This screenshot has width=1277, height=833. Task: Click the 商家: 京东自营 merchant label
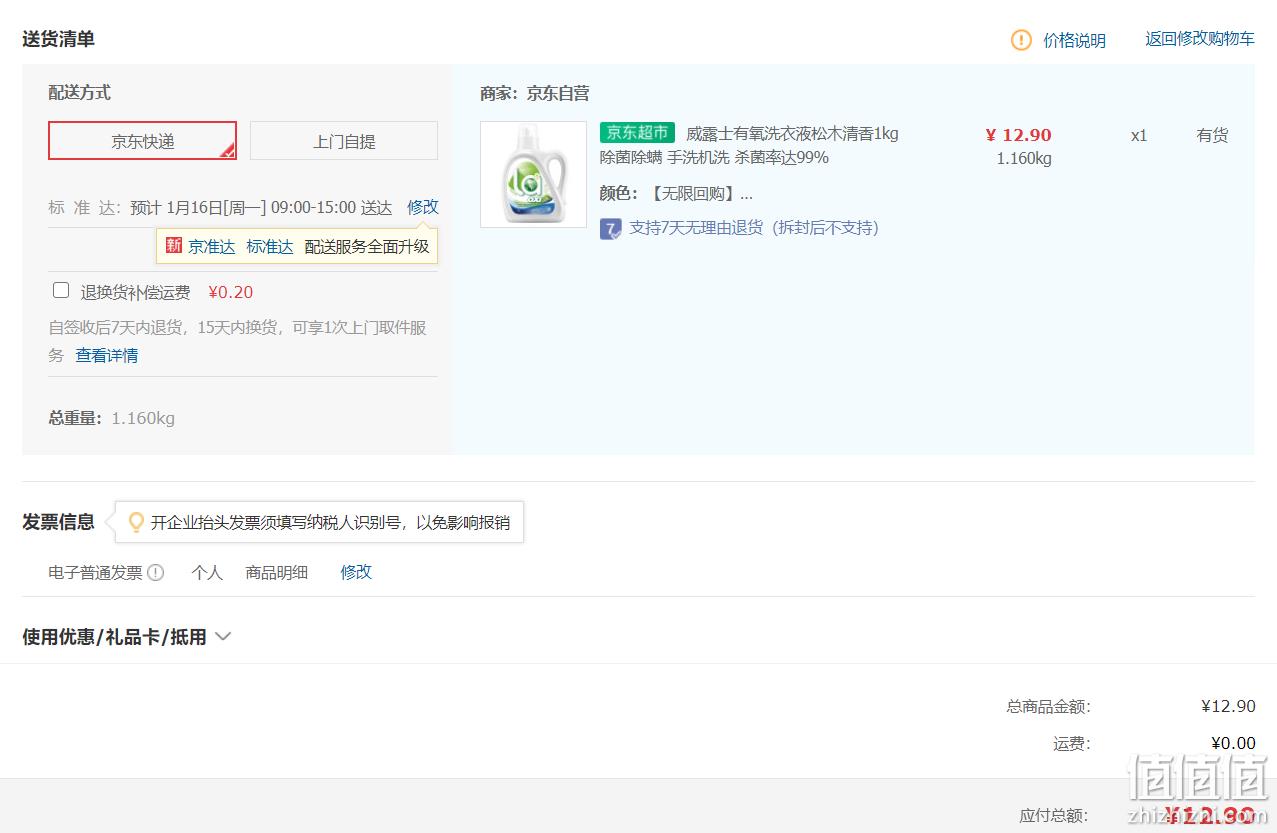(x=535, y=93)
